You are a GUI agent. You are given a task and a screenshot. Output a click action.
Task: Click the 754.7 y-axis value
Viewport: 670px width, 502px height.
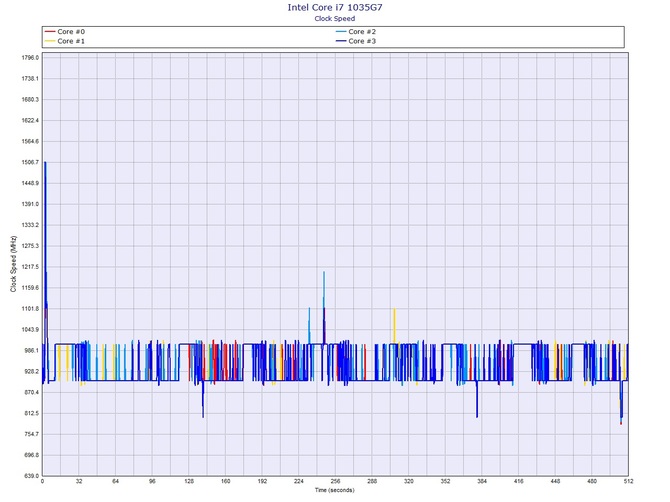tap(32, 434)
